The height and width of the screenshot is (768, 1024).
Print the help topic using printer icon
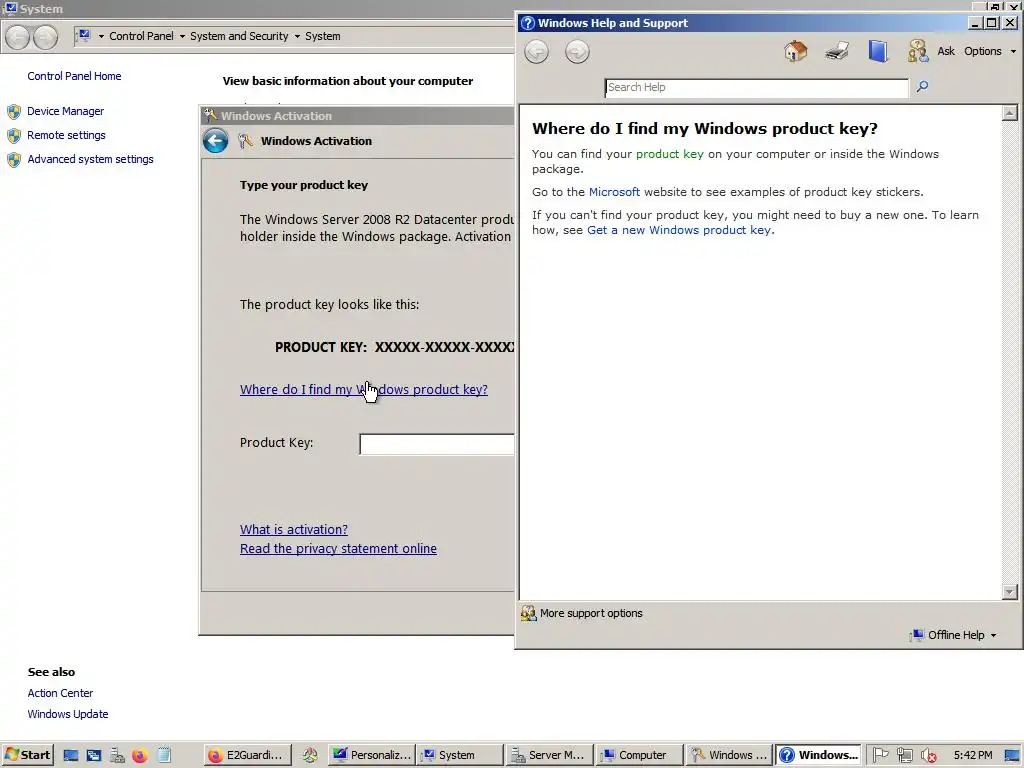pos(837,51)
